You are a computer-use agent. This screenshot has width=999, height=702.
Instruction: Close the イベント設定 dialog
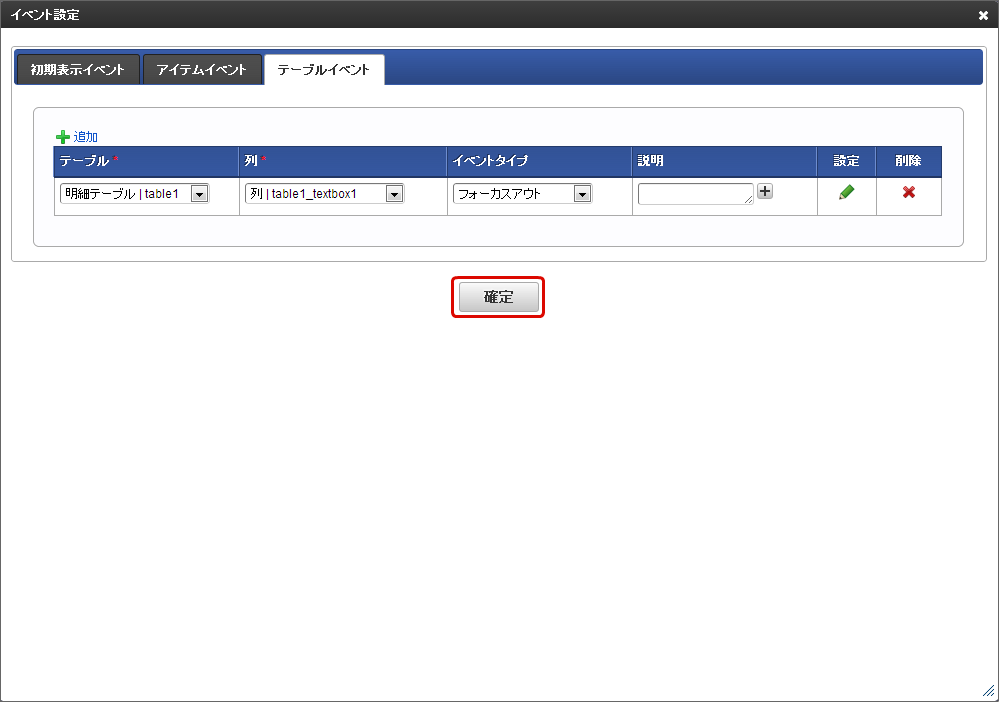(983, 15)
